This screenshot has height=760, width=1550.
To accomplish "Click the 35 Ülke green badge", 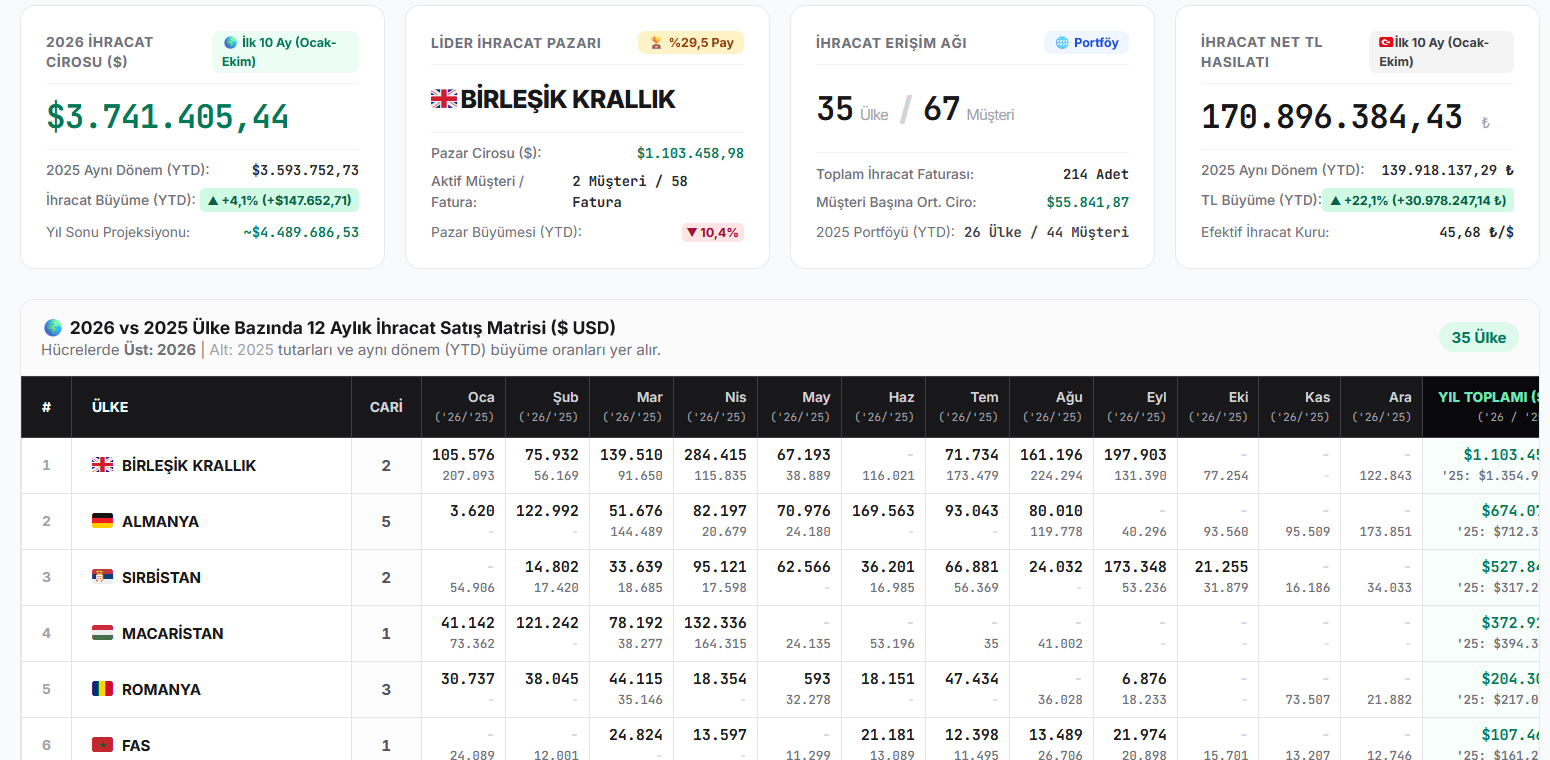I will pos(1479,338).
